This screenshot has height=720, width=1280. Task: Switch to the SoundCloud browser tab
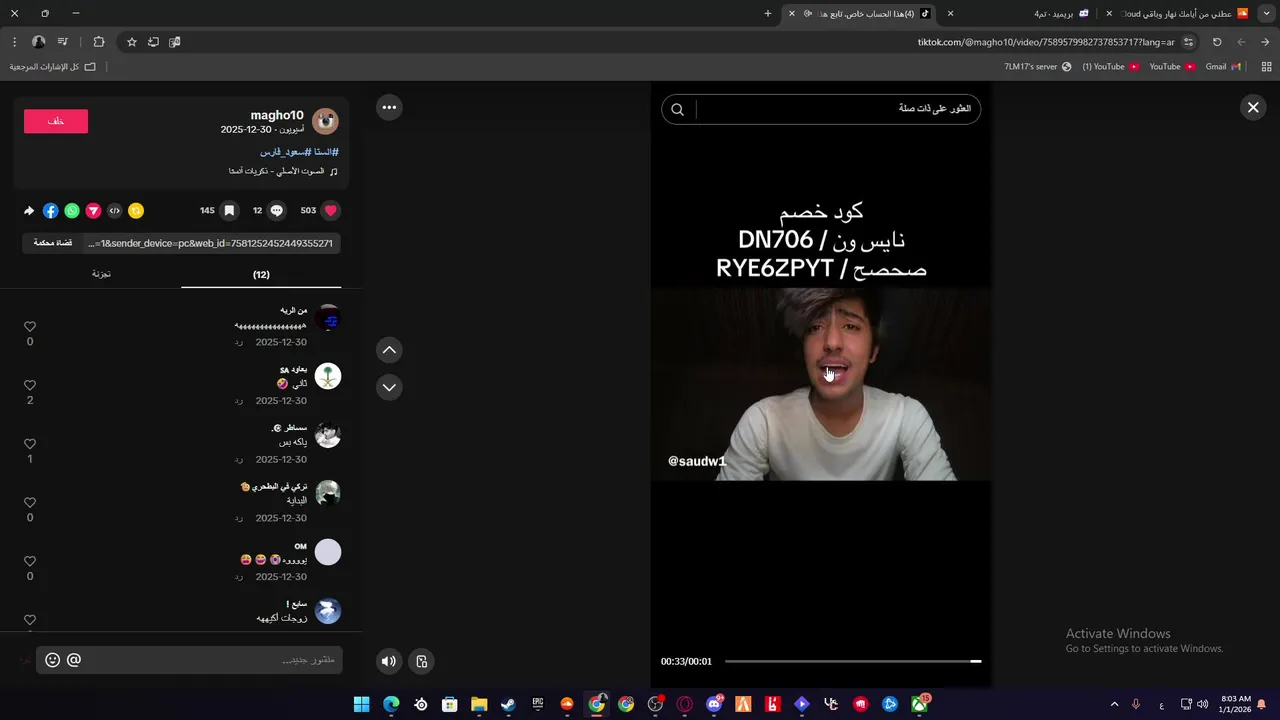[1180, 13]
